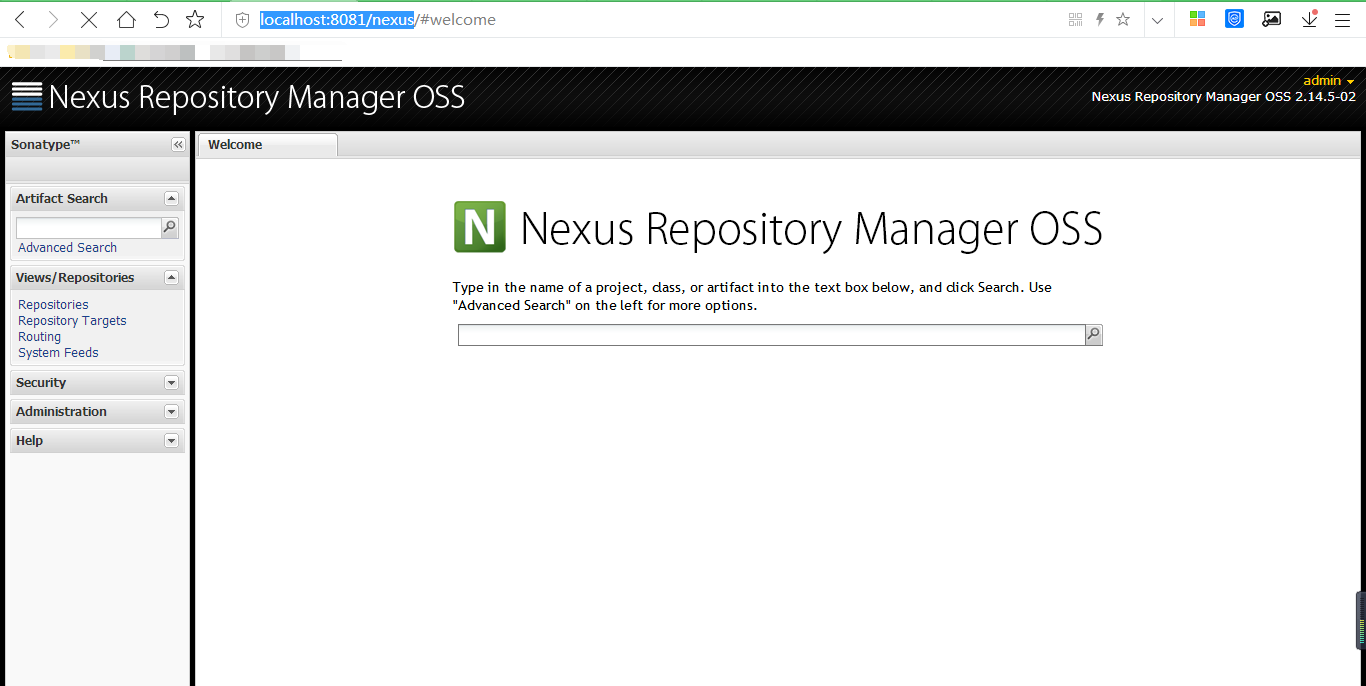Open the QR code icon in address bar

1075,19
